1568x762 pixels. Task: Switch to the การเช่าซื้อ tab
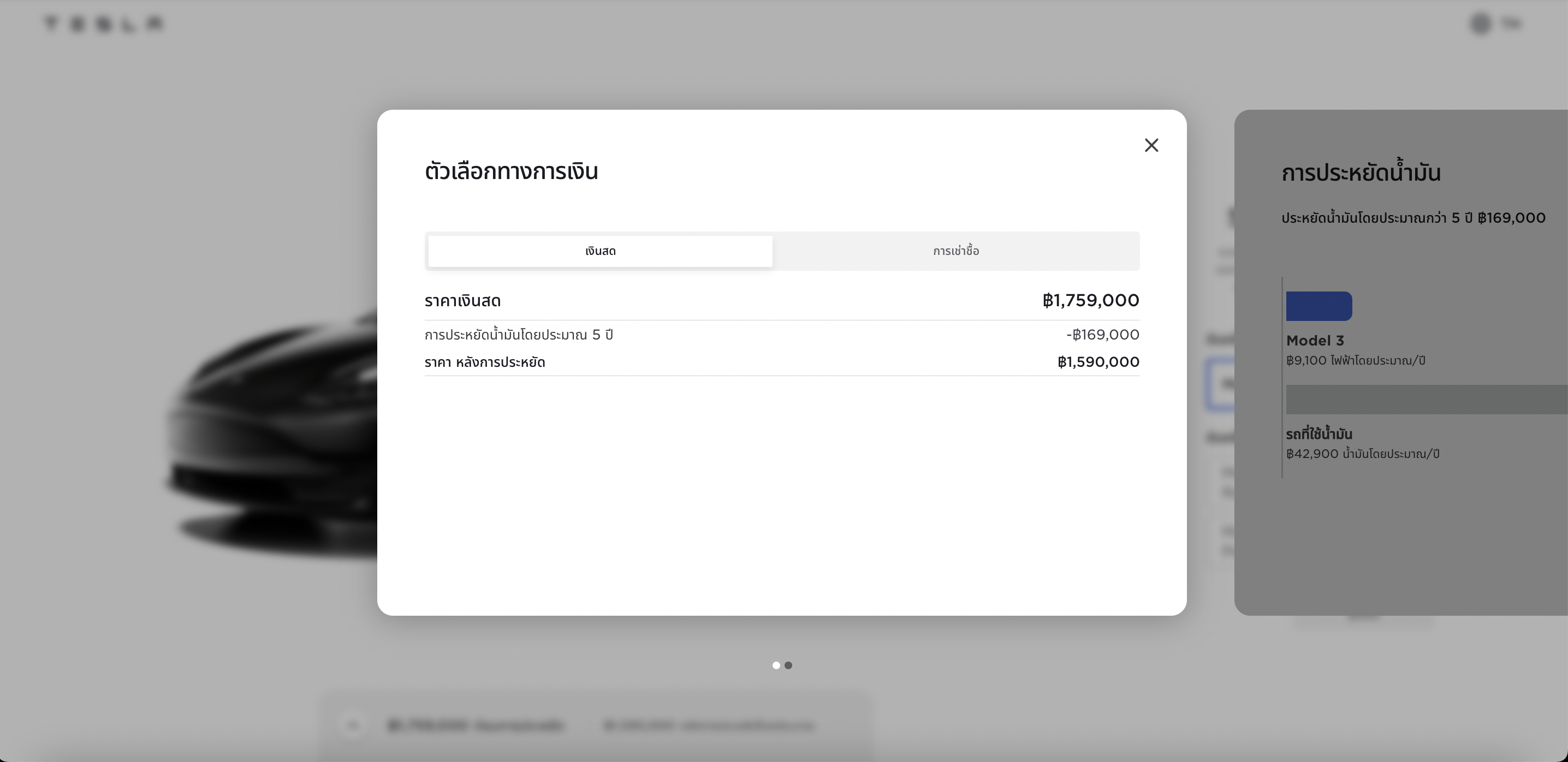955,251
